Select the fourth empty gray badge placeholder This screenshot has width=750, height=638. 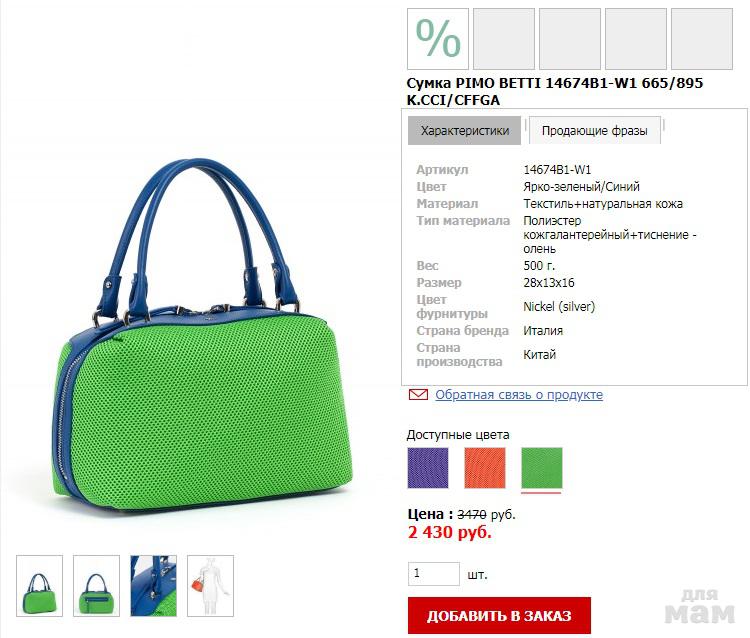pos(636,39)
